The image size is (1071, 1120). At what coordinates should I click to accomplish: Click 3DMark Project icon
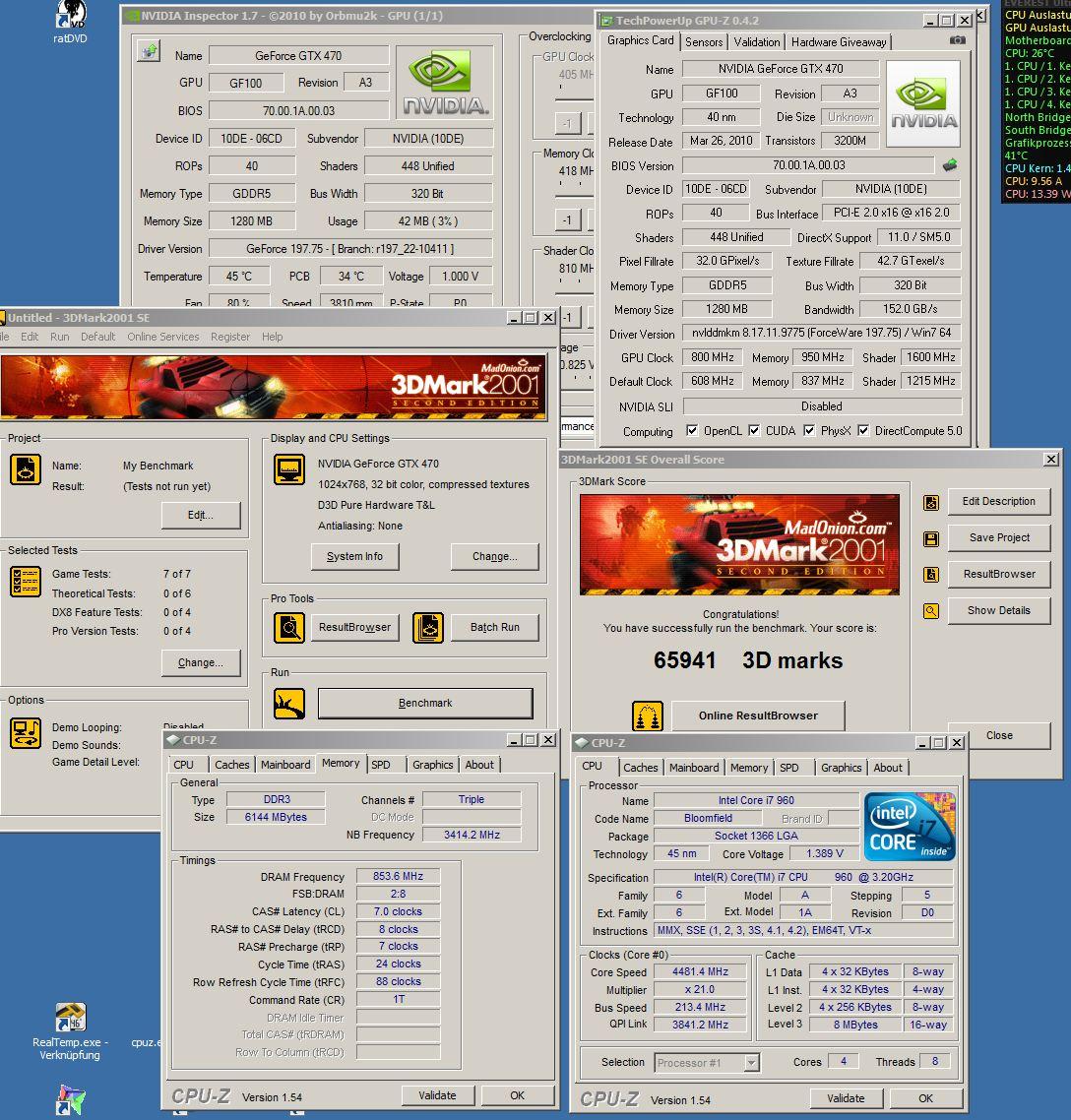tap(25, 469)
